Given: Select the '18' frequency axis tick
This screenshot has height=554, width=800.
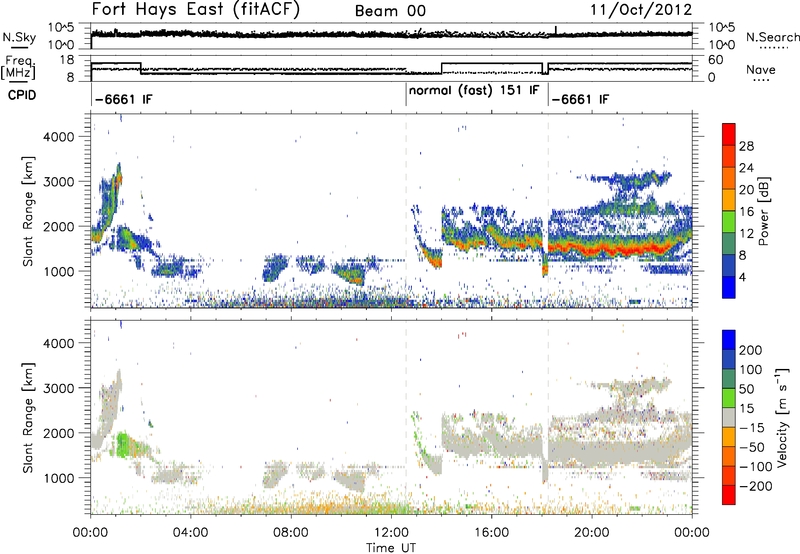Looking at the screenshot, I should (x=67, y=60).
